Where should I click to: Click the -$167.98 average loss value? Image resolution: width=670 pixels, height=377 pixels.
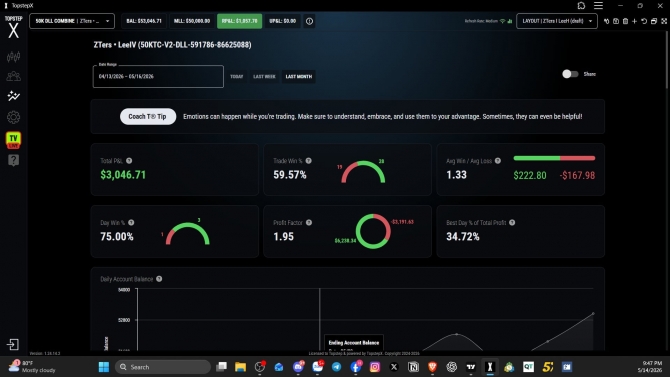pos(577,175)
